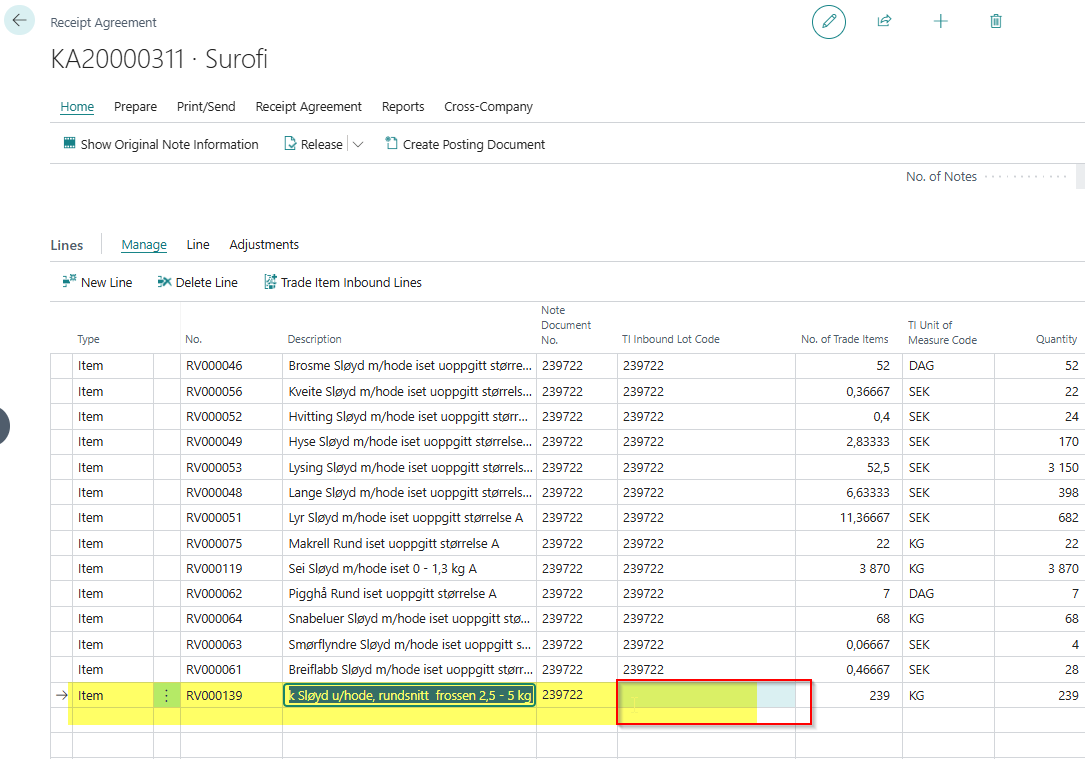Open the Prepare tab

(x=135, y=107)
